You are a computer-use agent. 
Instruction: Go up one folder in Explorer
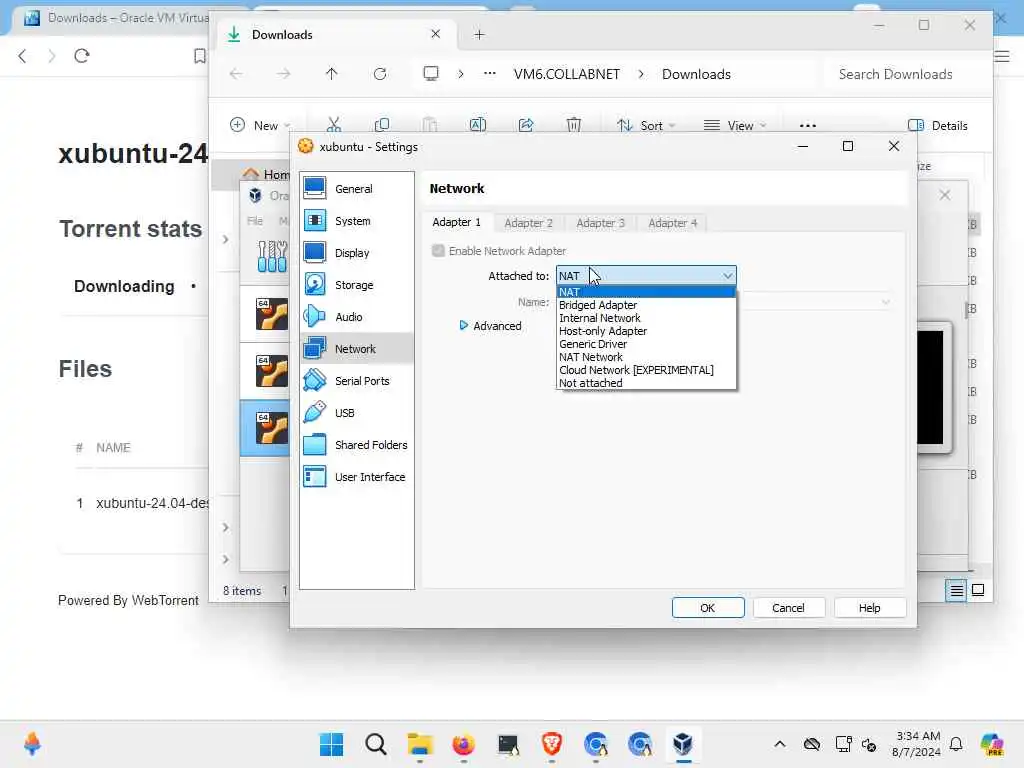pyautogui.click(x=332, y=74)
